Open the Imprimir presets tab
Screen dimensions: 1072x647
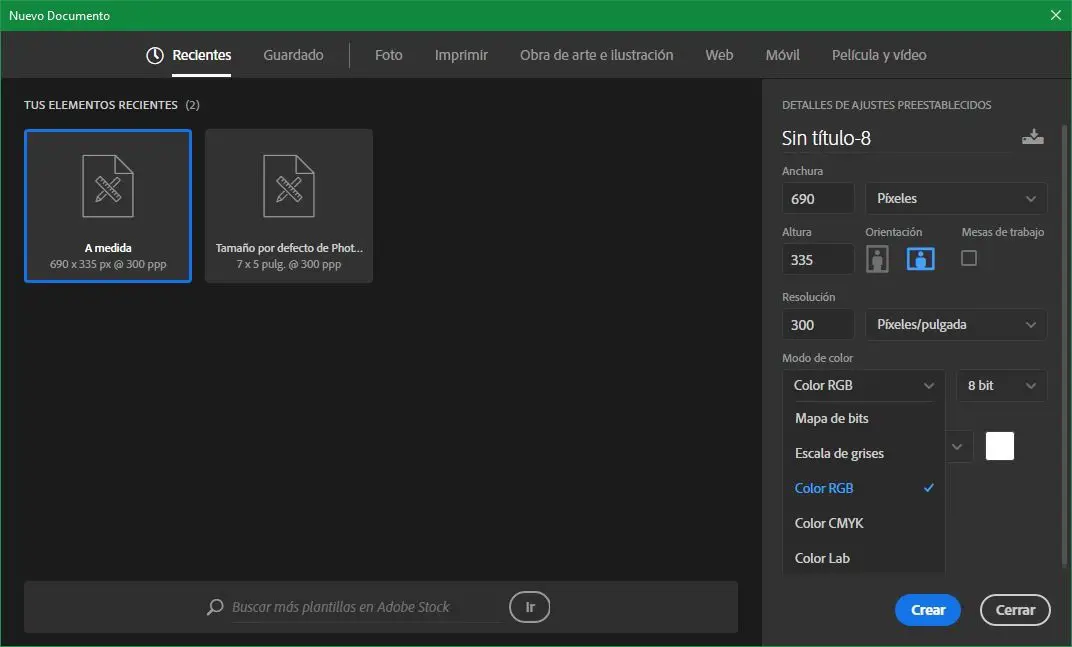click(461, 55)
